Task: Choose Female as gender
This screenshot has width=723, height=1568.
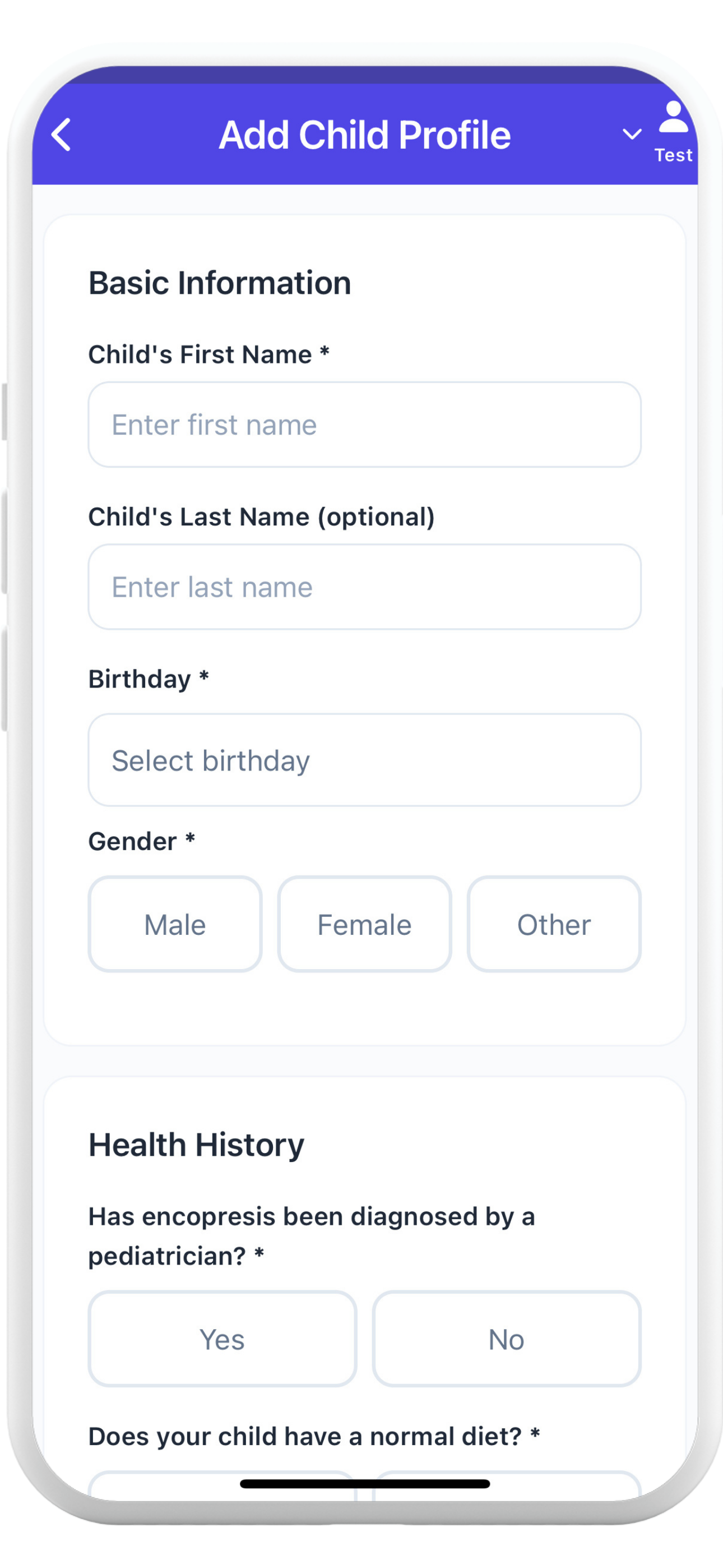Action: pyautogui.click(x=364, y=924)
